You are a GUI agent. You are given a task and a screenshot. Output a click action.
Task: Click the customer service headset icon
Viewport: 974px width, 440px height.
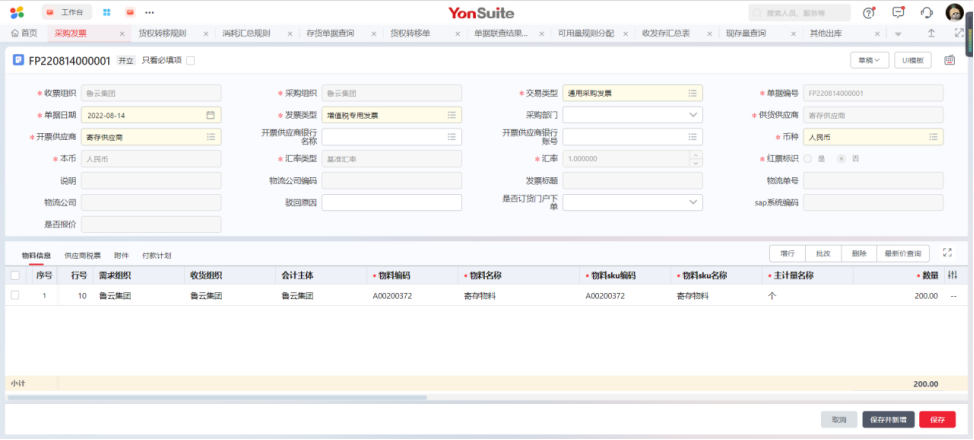tap(926, 12)
